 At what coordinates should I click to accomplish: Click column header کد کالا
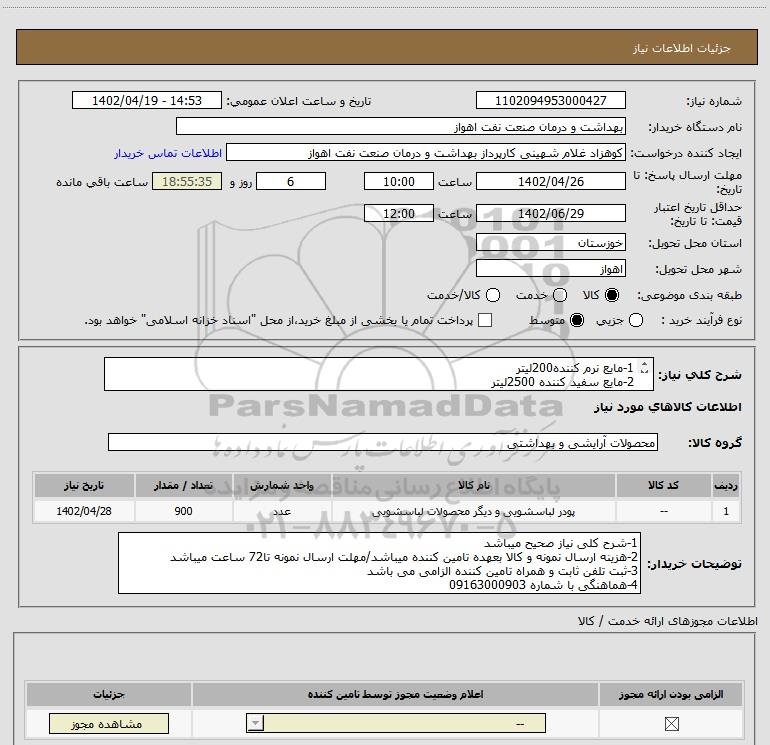pyautogui.click(x=663, y=485)
